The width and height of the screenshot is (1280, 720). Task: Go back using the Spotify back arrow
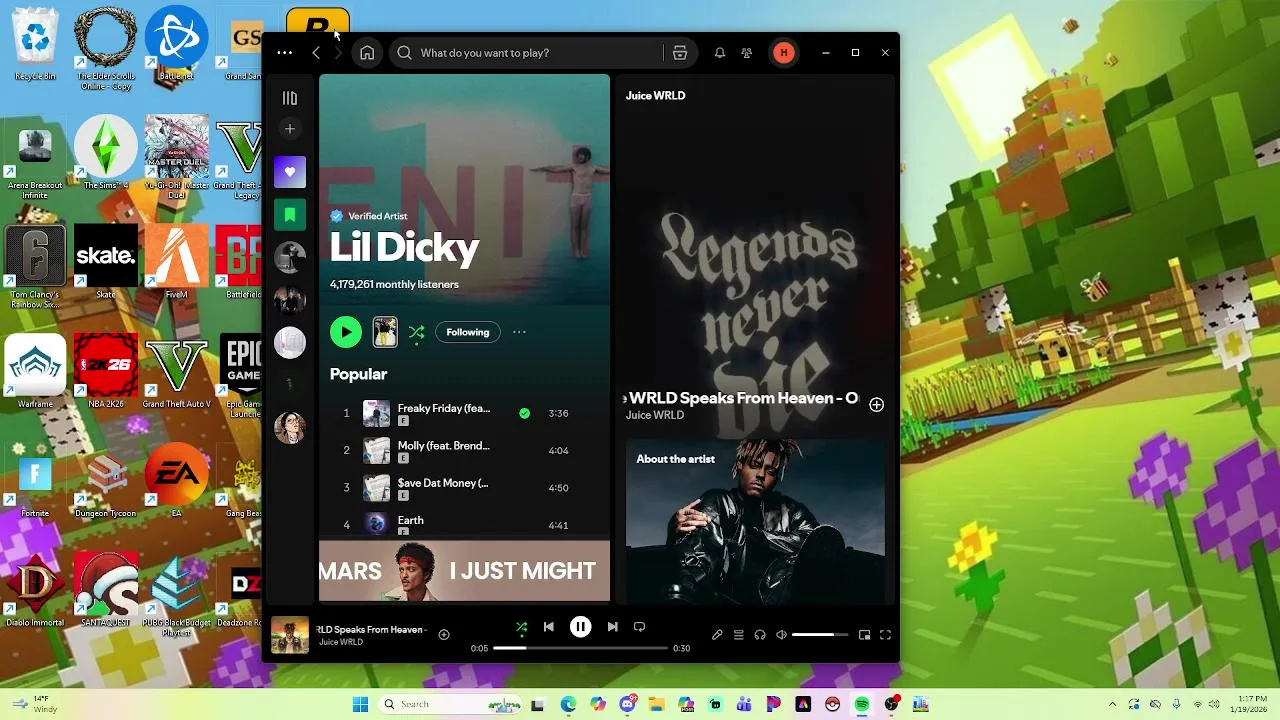(316, 53)
